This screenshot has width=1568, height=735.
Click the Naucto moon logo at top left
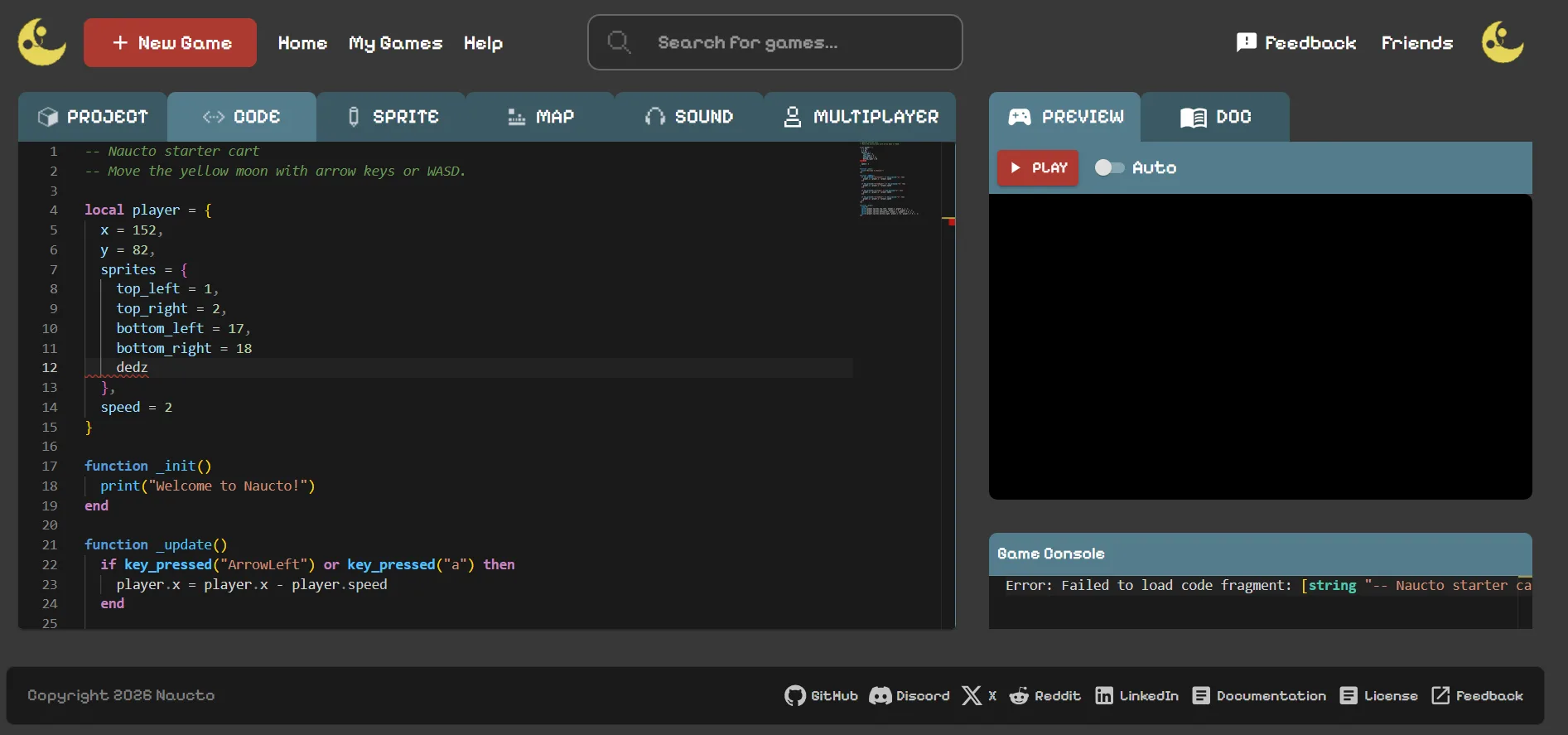(42, 42)
